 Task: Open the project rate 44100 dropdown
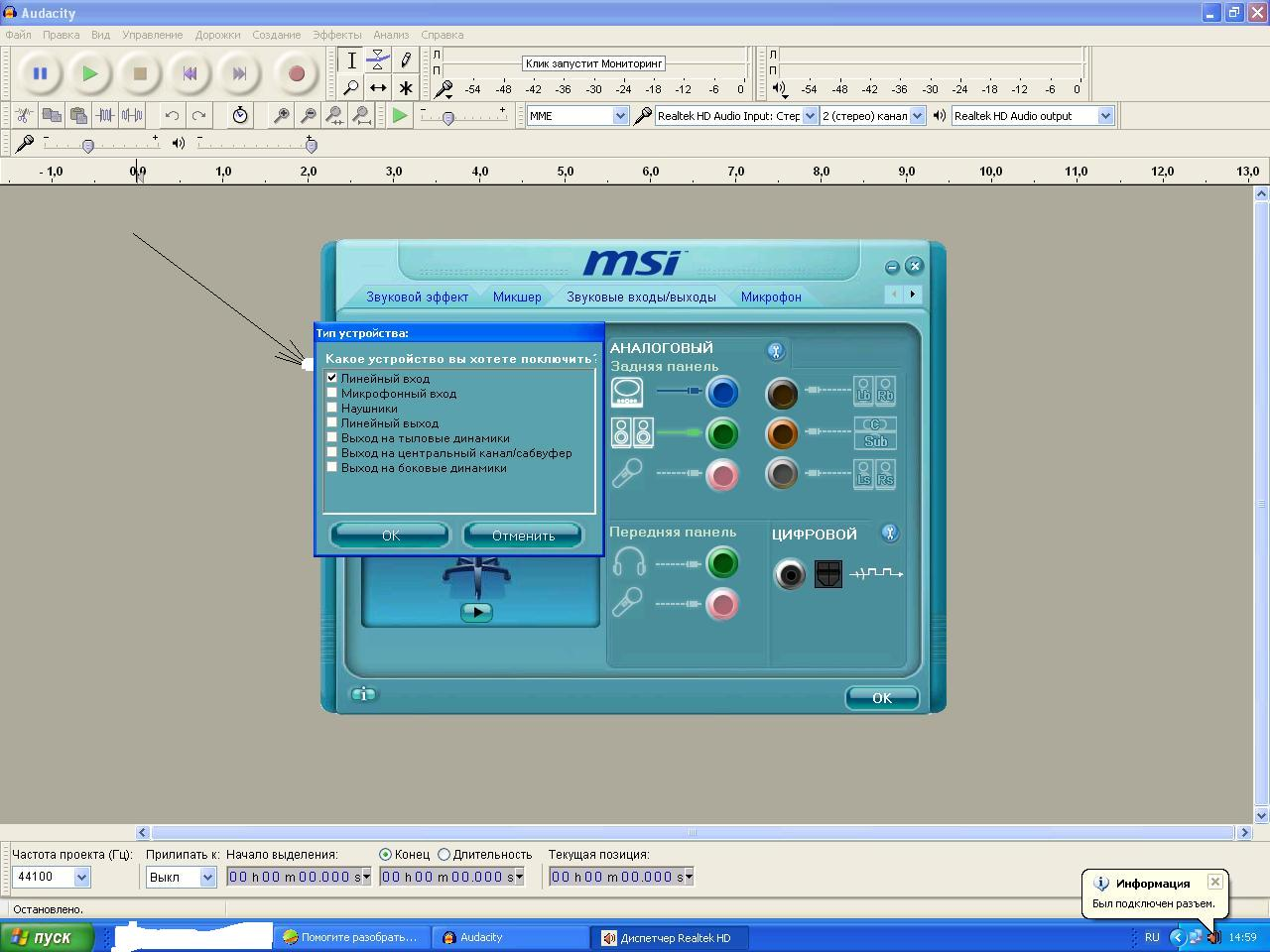pos(81,877)
